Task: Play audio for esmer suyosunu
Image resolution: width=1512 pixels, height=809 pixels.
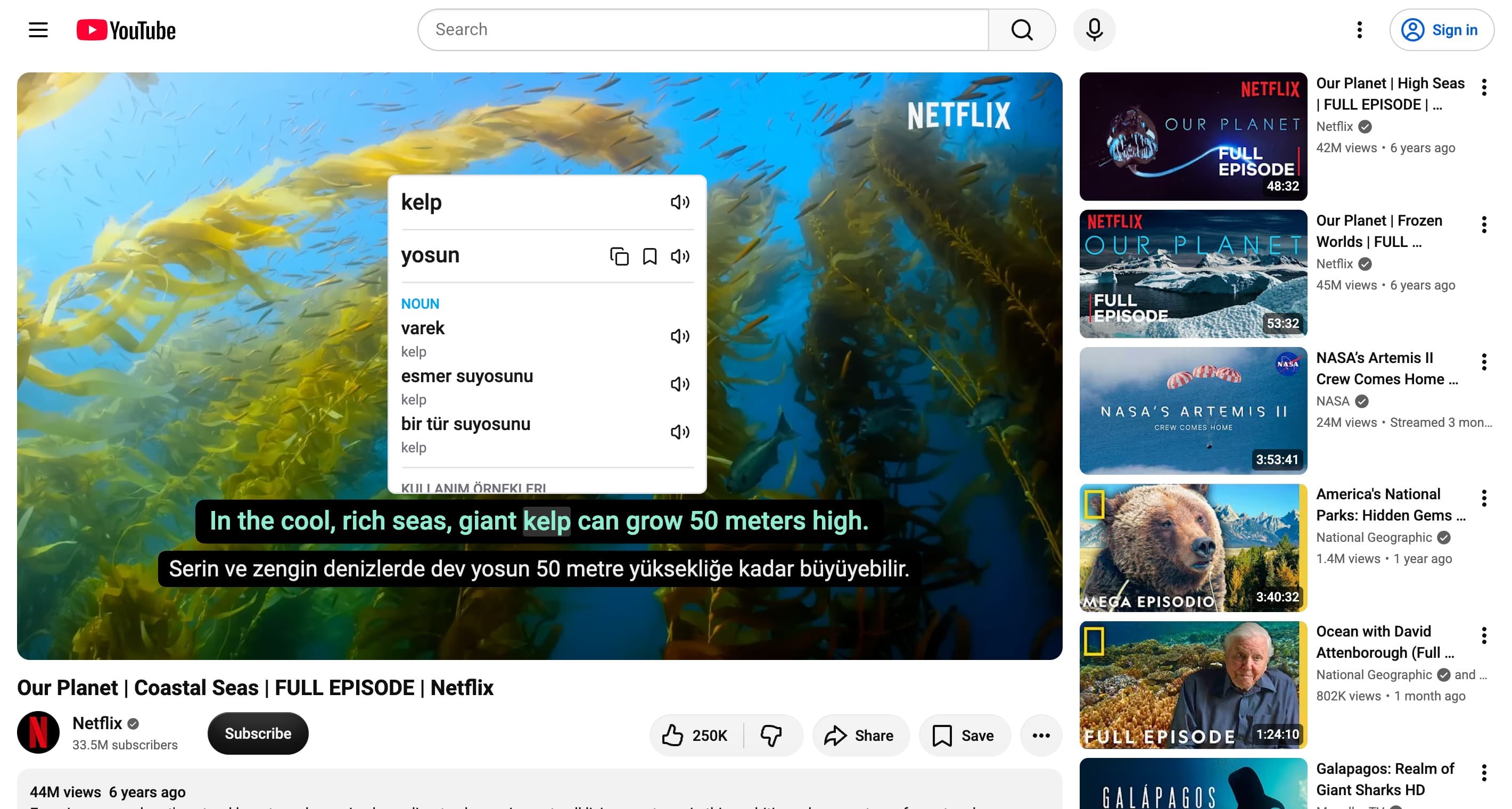Action: pos(680,384)
